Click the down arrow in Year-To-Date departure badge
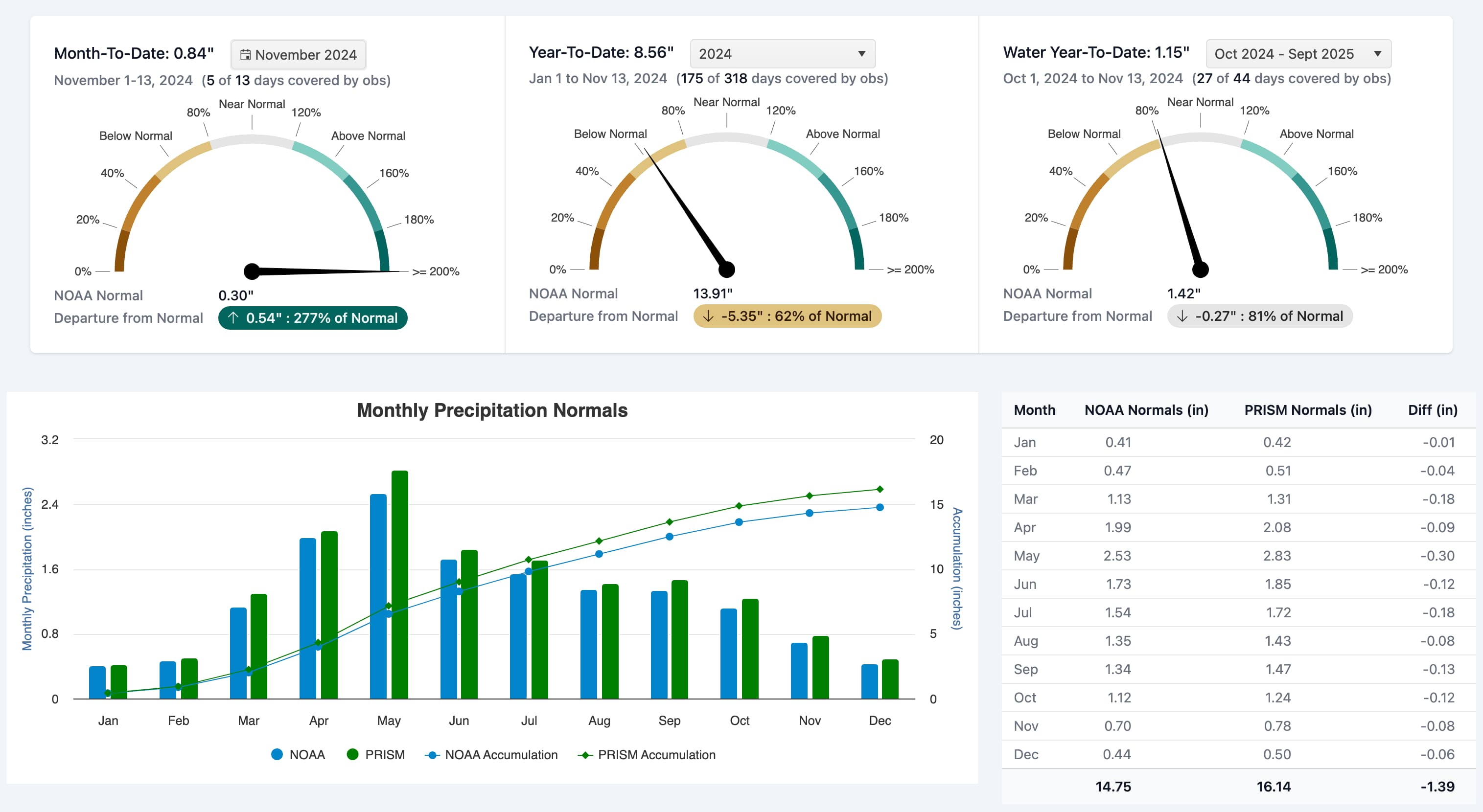This screenshot has width=1483, height=812. 708,316
